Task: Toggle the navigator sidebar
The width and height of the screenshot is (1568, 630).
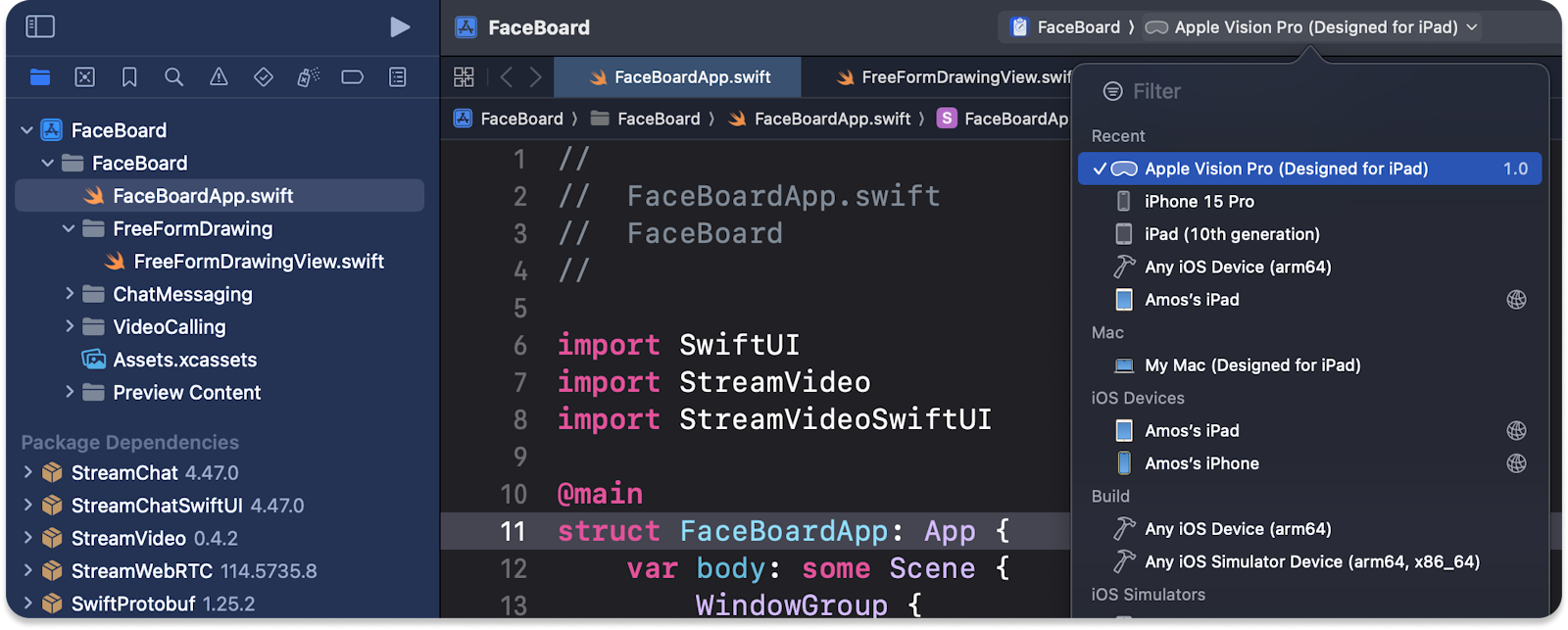Action: [x=40, y=27]
